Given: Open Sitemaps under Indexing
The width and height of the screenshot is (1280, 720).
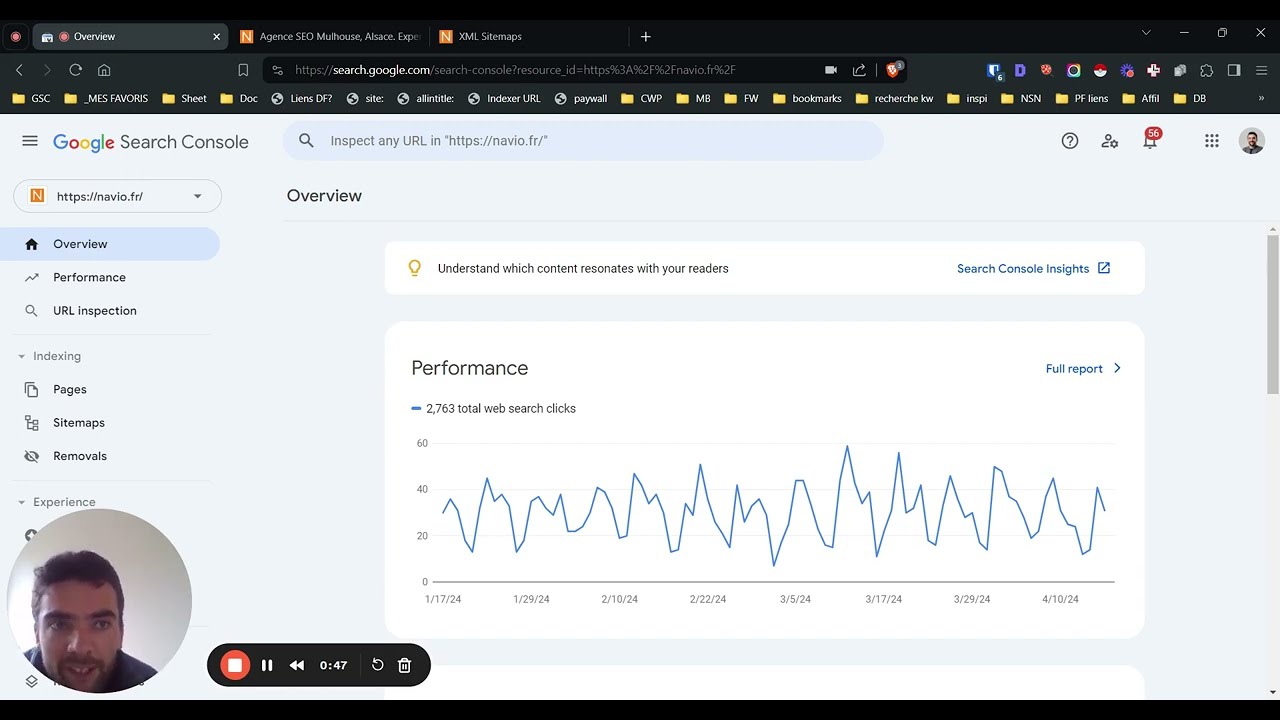Looking at the screenshot, I should point(110,423).
